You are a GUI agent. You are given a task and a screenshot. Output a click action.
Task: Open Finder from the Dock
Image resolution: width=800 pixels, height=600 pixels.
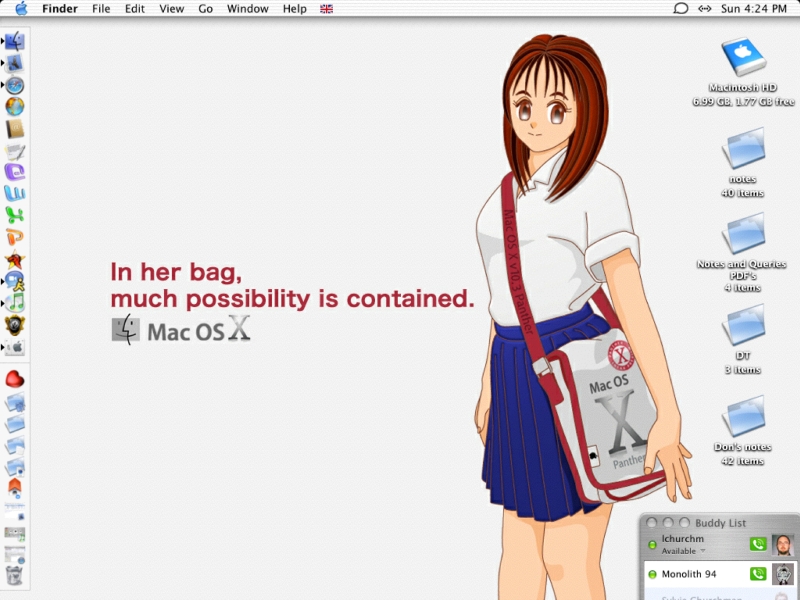[x=14, y=42]
